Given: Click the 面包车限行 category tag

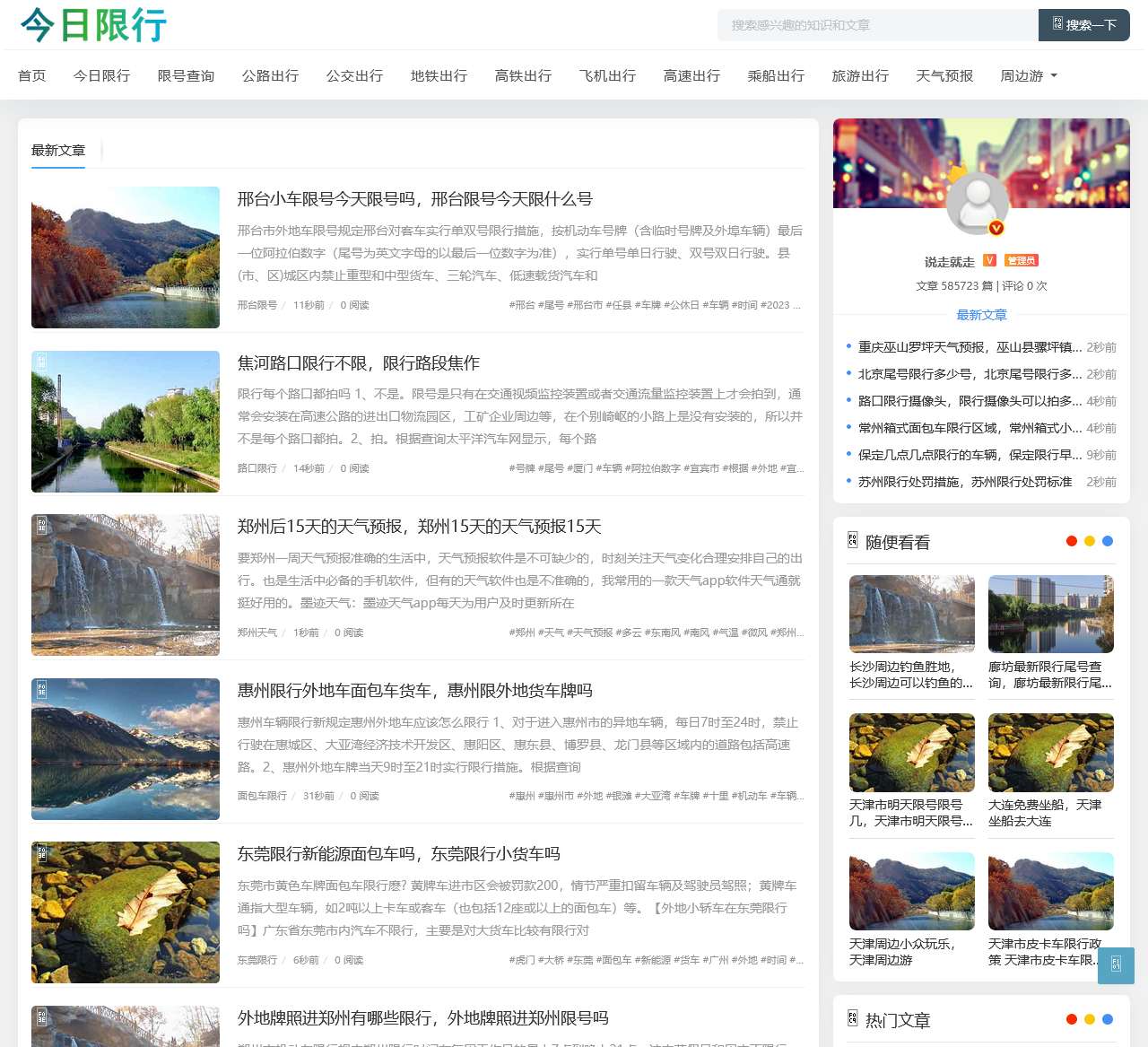Looking at the screenshot, I should [263, 796].
